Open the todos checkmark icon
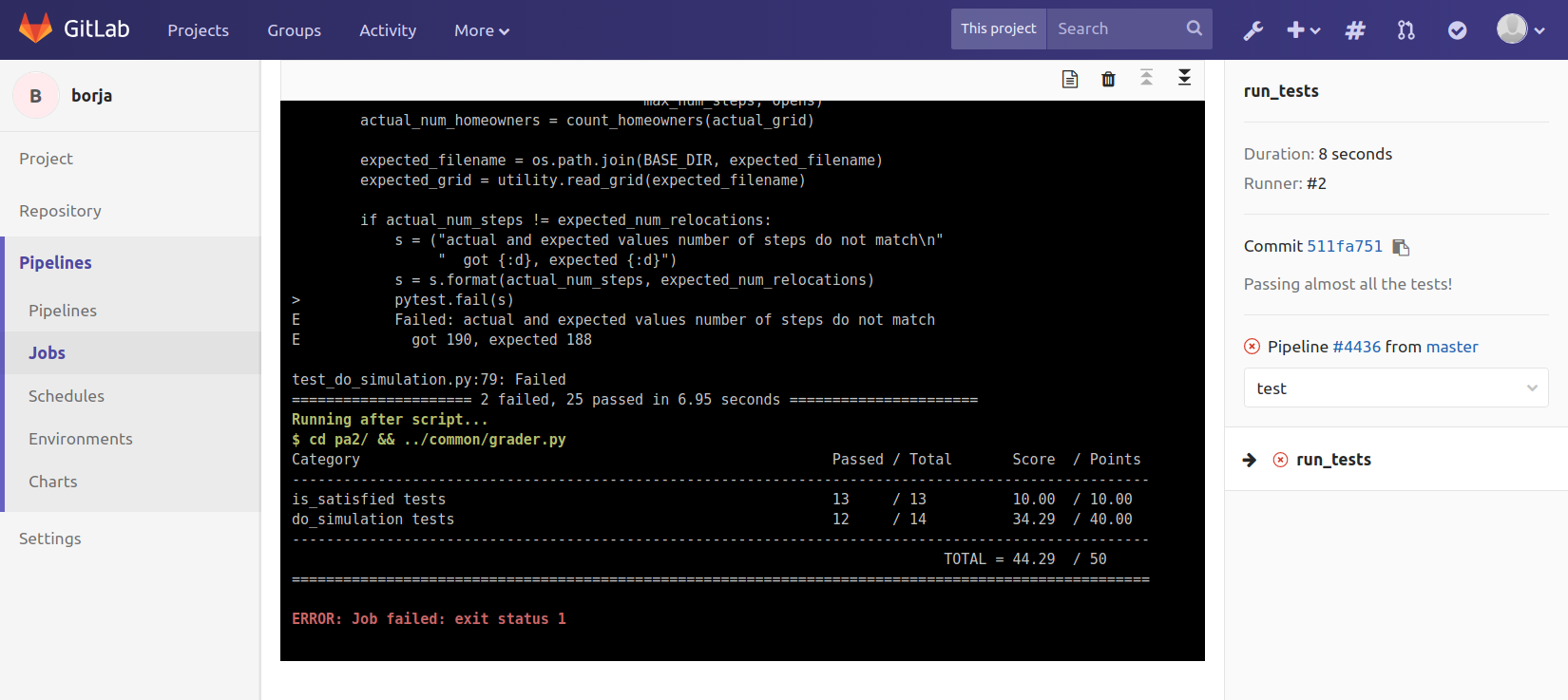Screen dimensions: 1568x700 (1457, 30)
